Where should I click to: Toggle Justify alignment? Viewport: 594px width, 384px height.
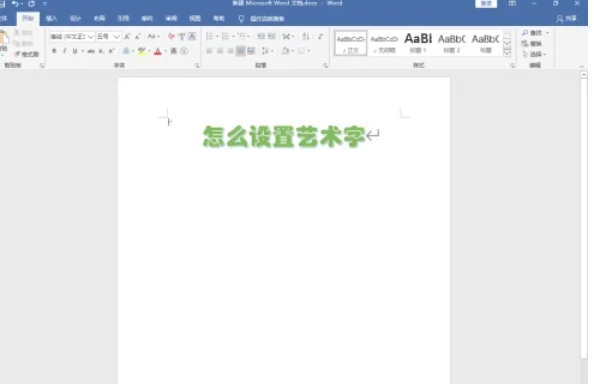(241, 51)
